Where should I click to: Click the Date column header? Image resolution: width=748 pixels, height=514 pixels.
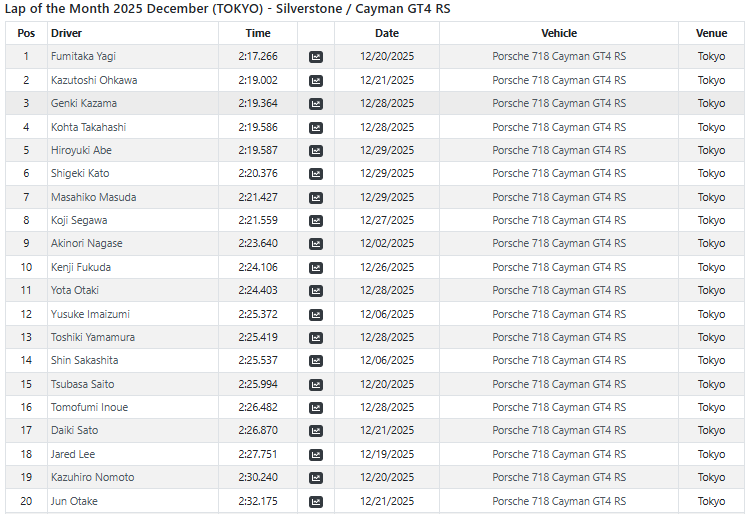(x=386, y=33)
